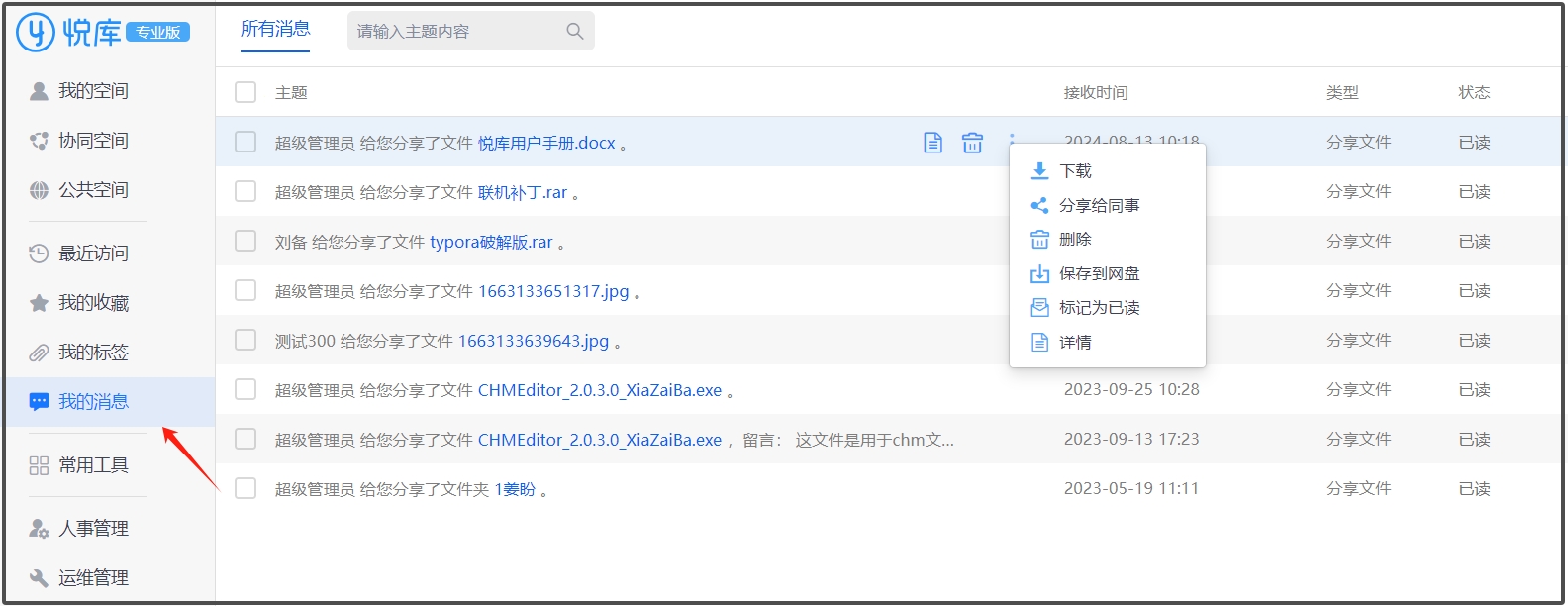
Task: Open 常用工具 in the sidebar
Action: [x=93, y=465]
